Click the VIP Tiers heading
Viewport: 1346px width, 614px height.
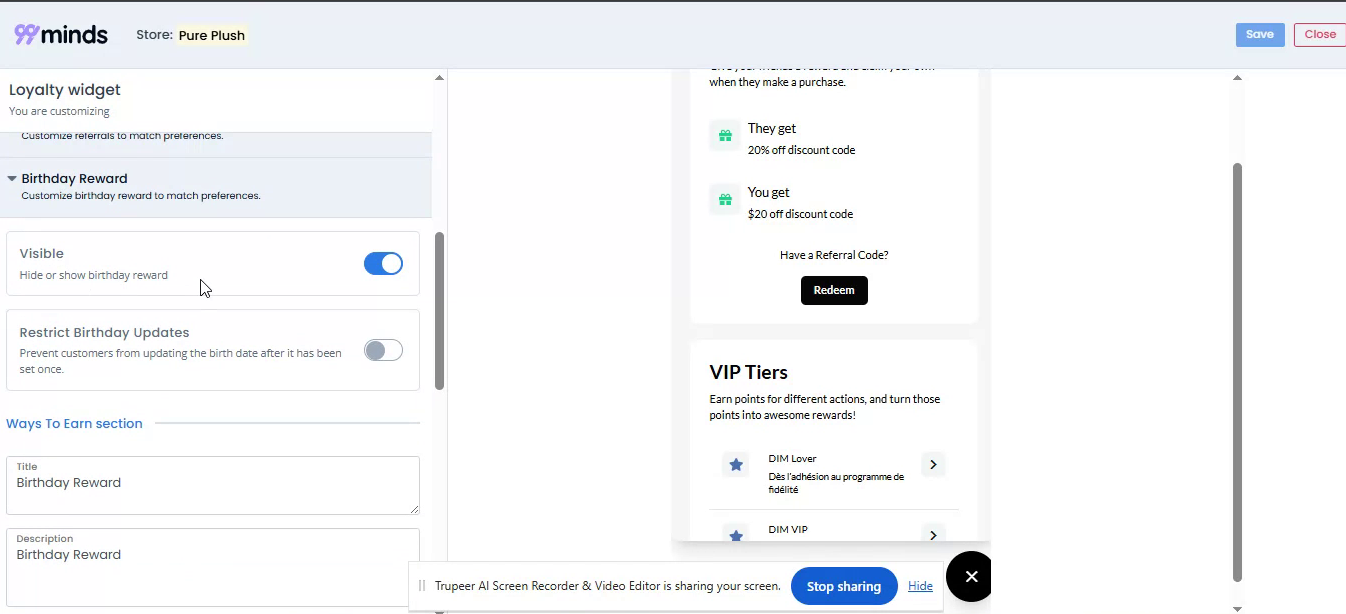point(749,372)
